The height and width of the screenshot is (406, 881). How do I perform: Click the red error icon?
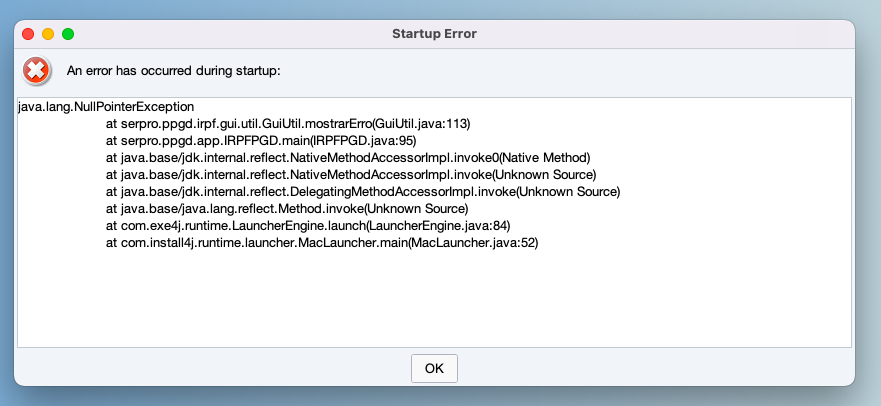pyautogui.click(x=35, y=71)
